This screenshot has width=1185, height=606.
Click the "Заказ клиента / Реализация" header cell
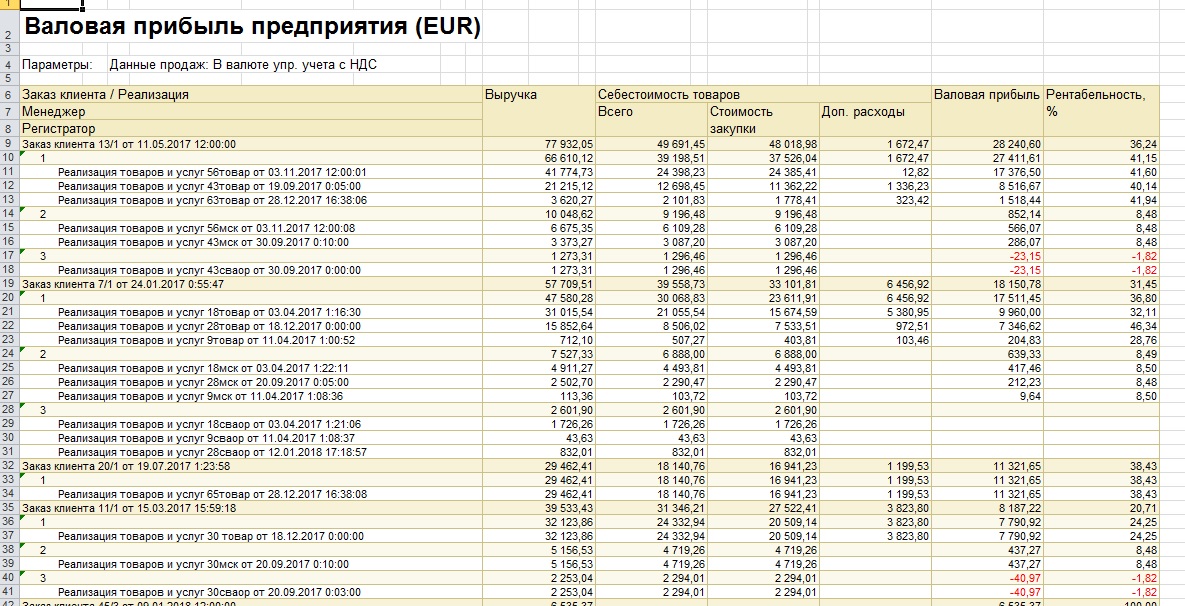[105, 95]
